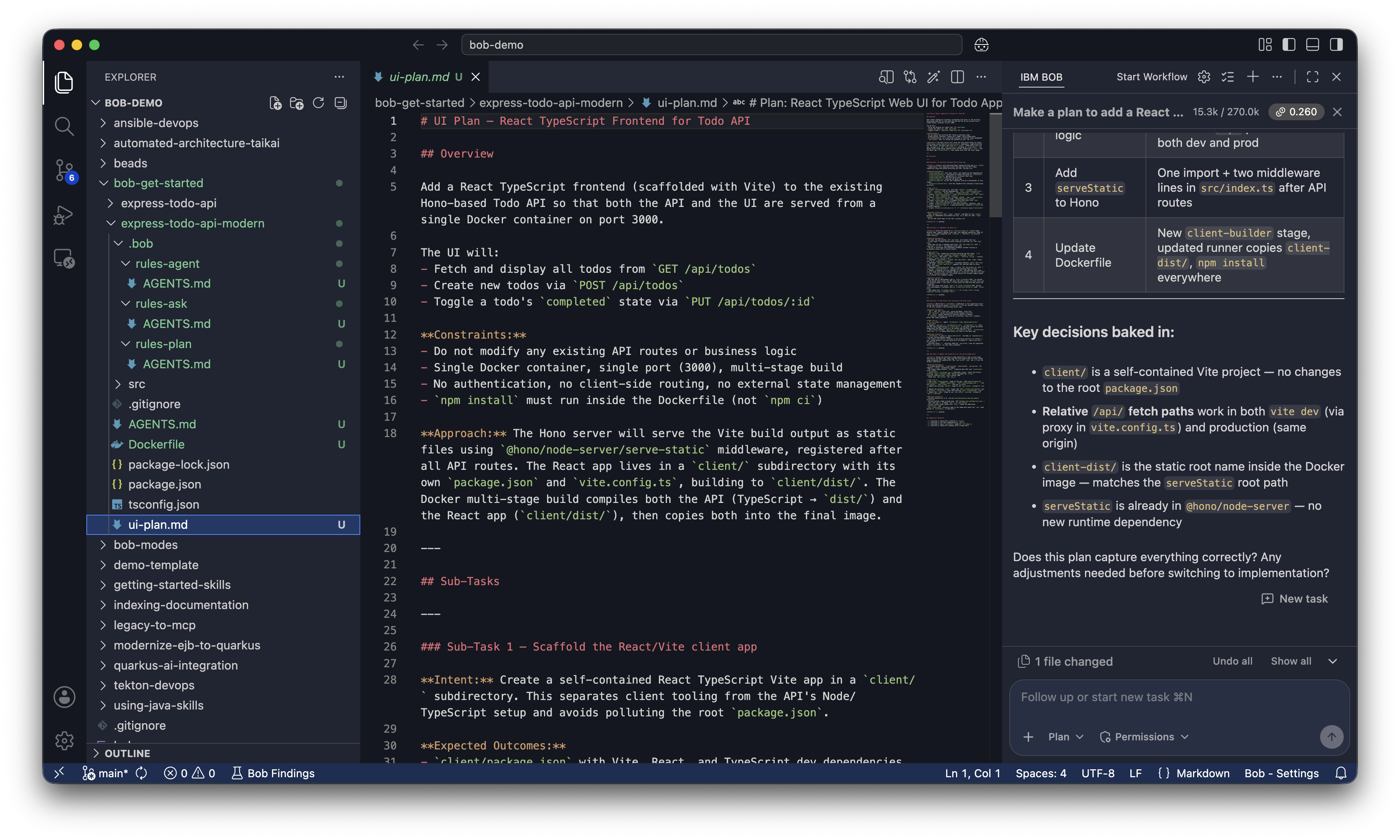The width and height of the screenshot is (1400, 840).
Task: Click the editor minimap
Action: pyautogui.click(x=956, y=269)
